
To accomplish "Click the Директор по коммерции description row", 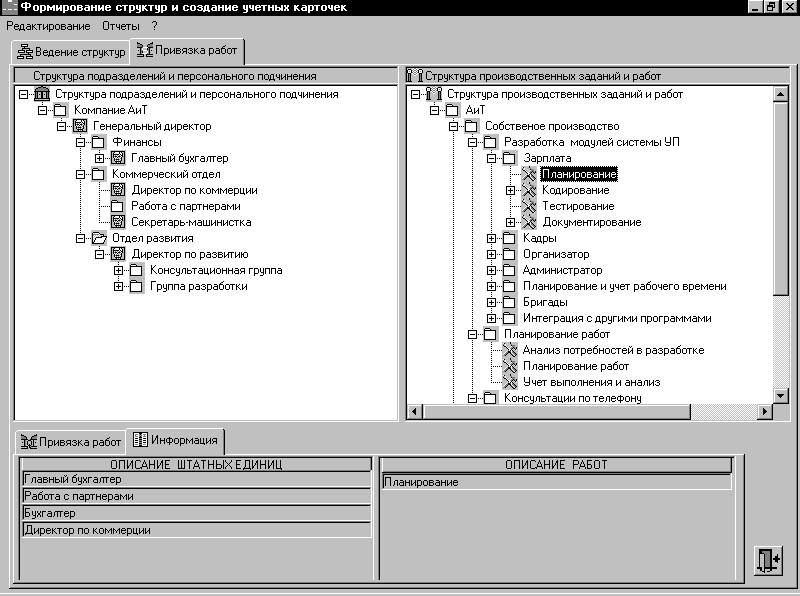I will click(x=197, y=530).
